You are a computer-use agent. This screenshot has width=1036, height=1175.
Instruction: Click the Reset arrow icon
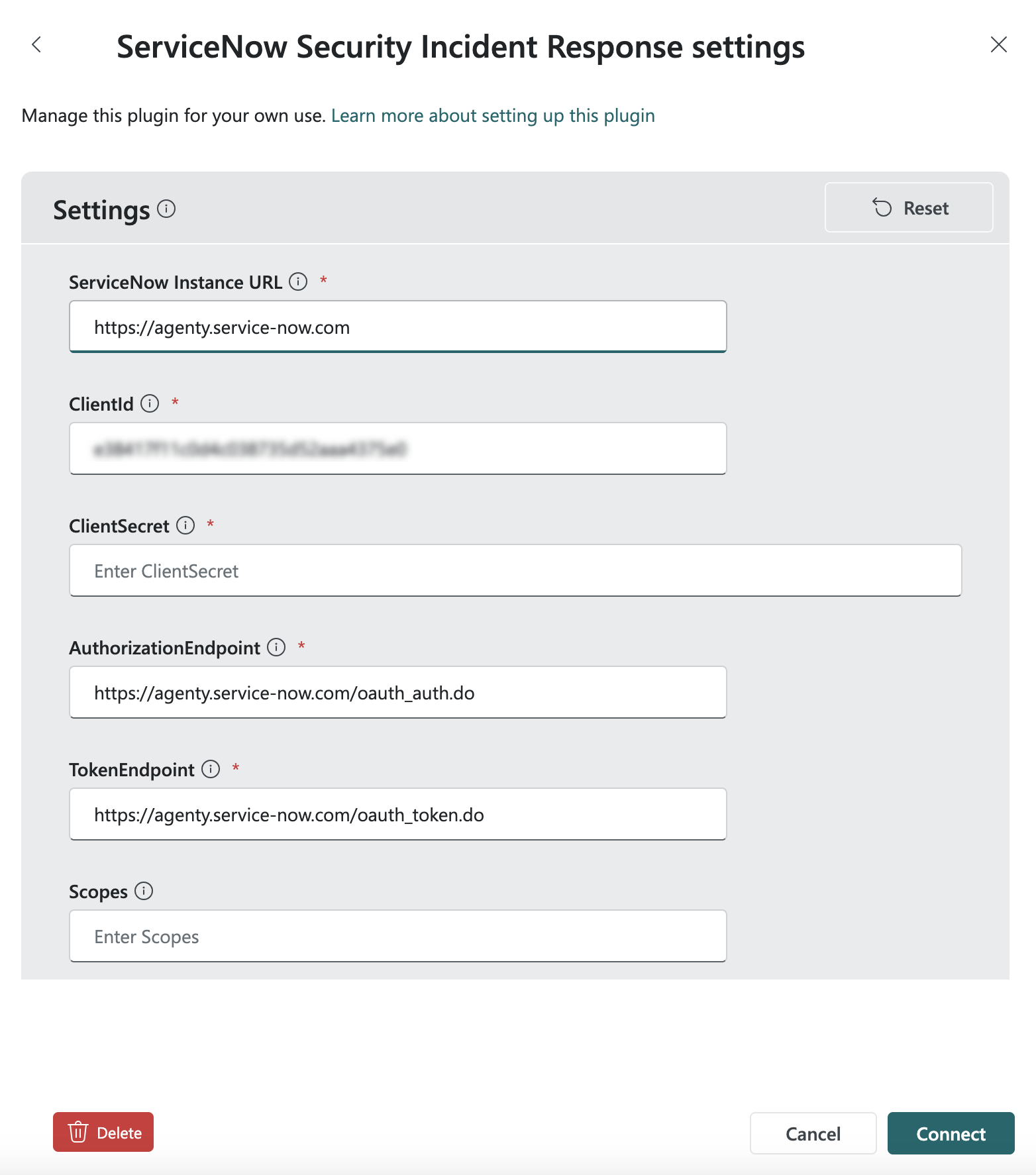point(881,208)
